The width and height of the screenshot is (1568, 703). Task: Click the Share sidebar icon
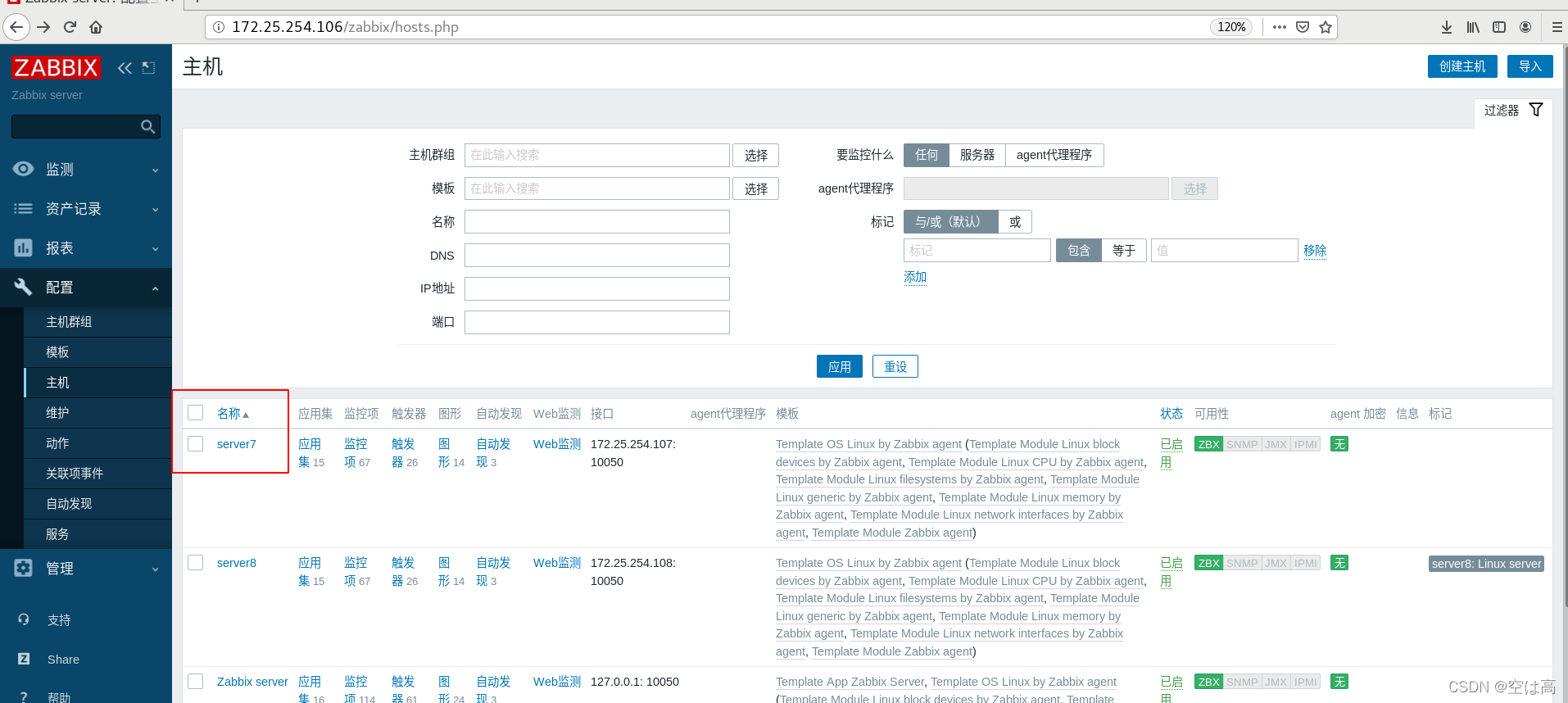coord(24,659)
